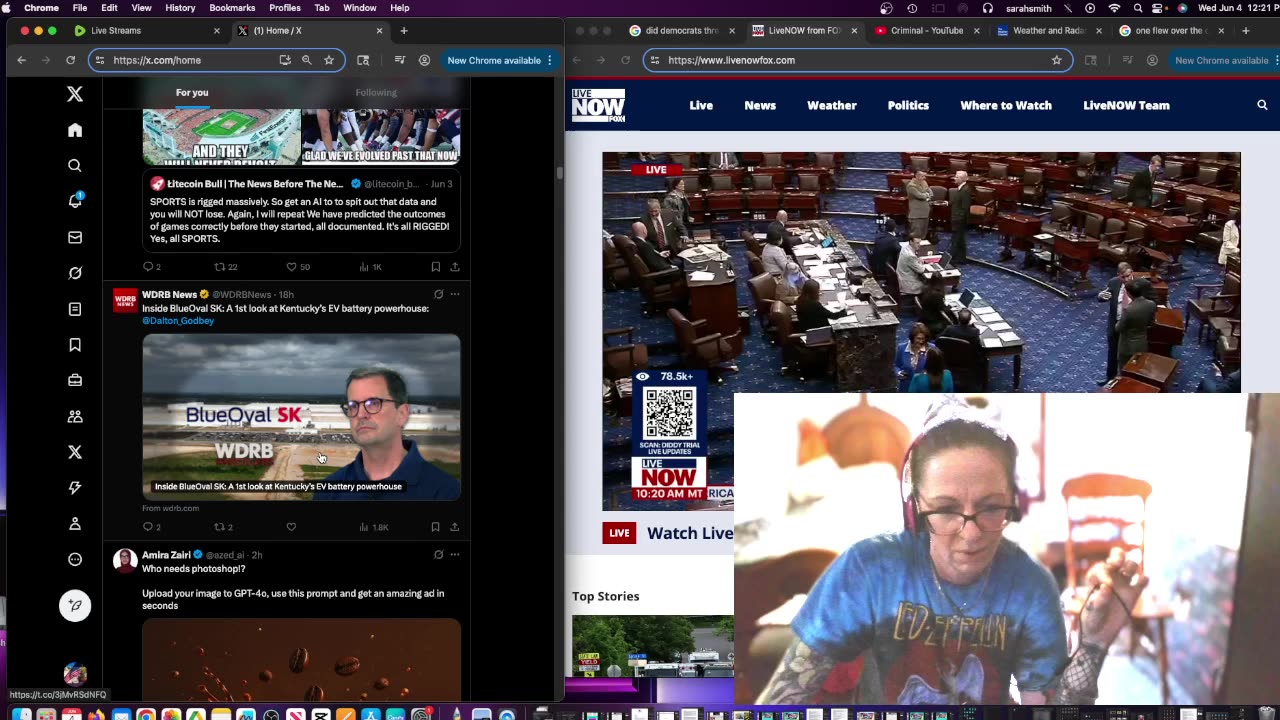Screen dimensions: 1280x720
Task: Like the WDRB News BlueOval post
Action: (x=291, y=527)
